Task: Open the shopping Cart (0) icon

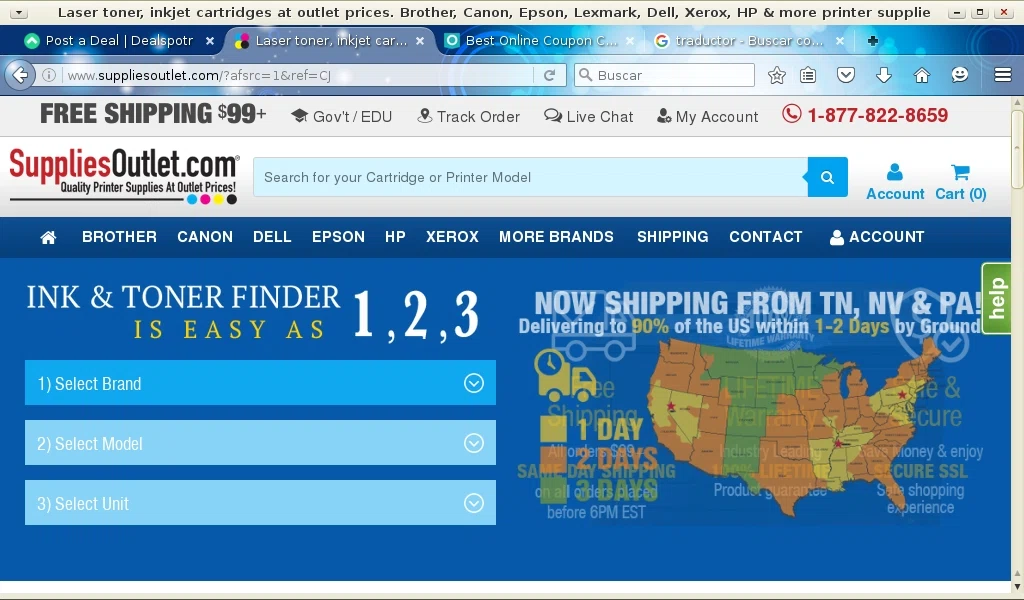Action: [961, 182]
